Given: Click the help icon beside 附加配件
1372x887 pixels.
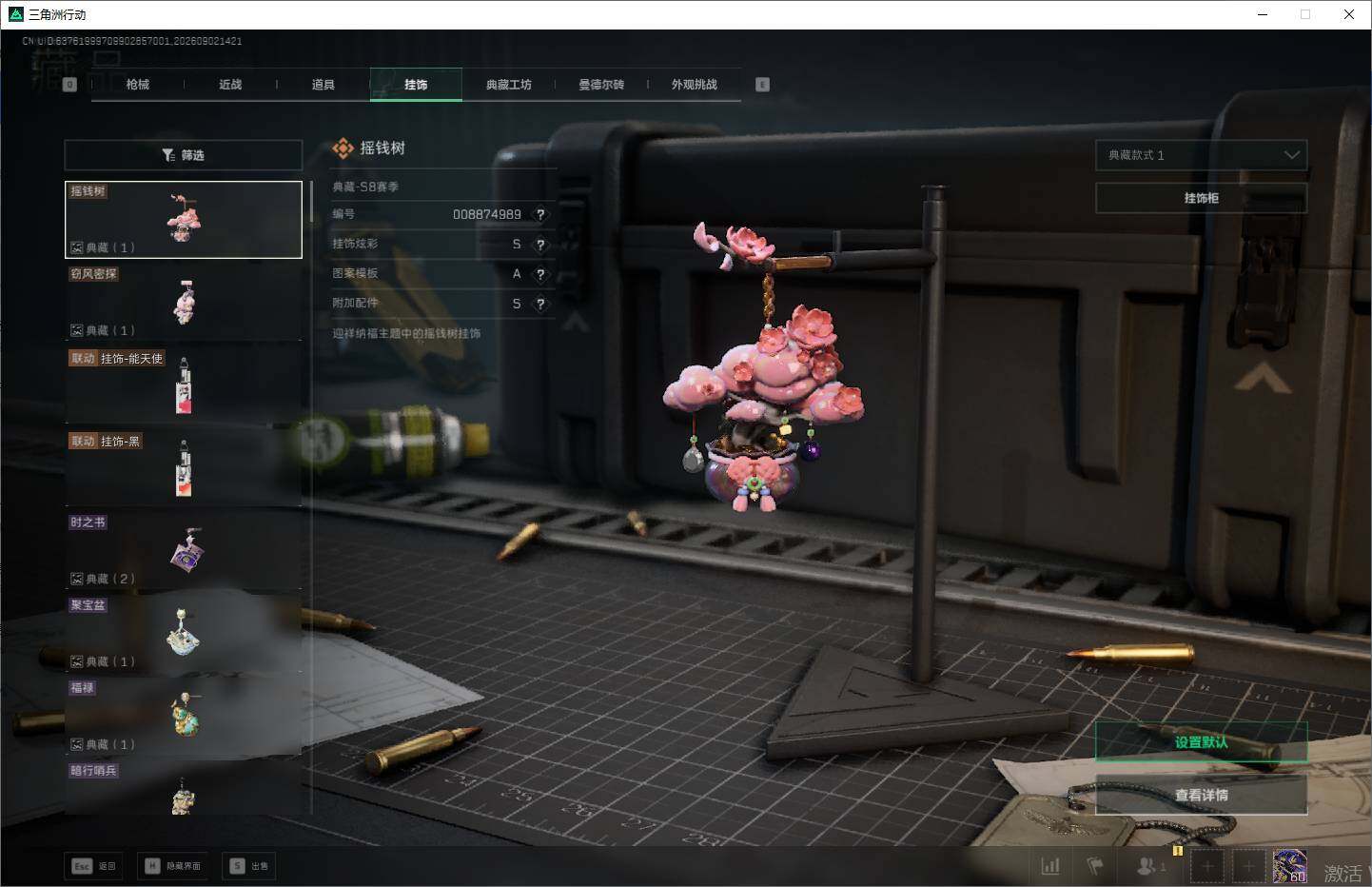Looking at the screenshot, I should click(540, 304).
